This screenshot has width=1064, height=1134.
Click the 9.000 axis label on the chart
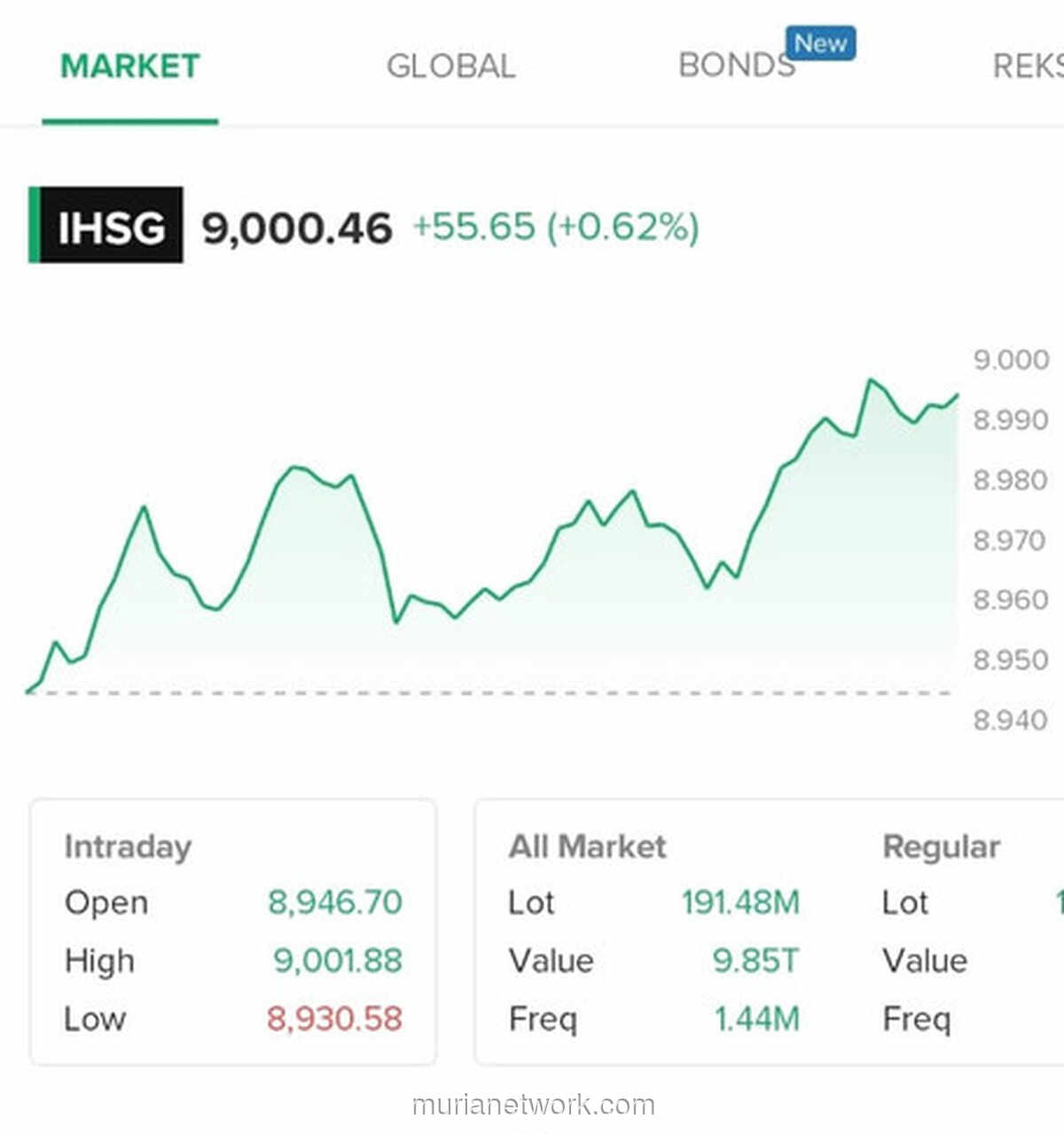click(1011, 359)
